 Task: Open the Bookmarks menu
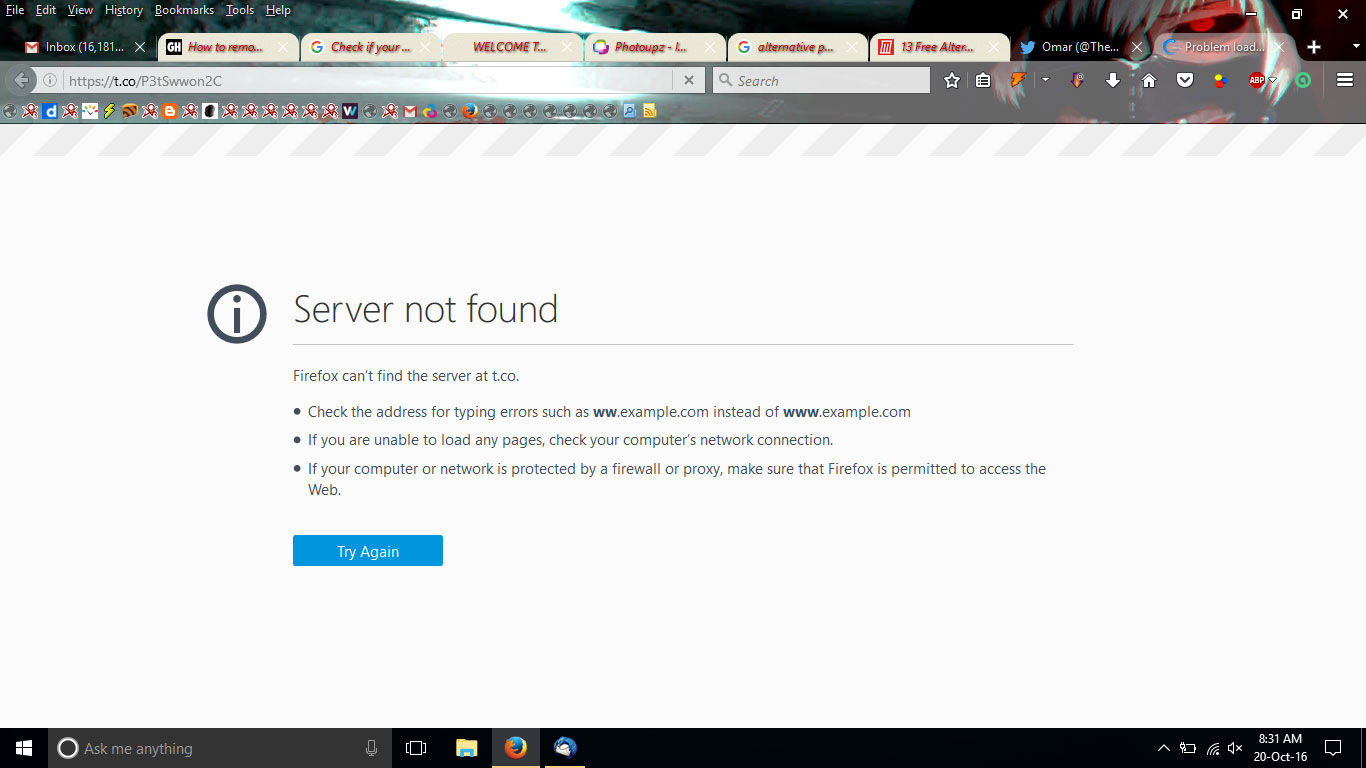pos(184,10)
